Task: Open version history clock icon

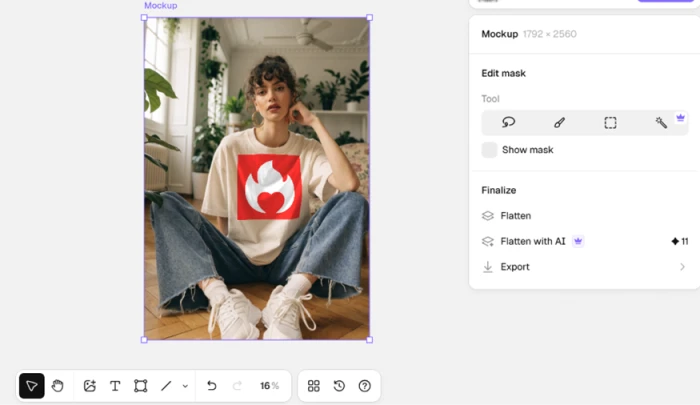Action: click(x=339, y=386)
